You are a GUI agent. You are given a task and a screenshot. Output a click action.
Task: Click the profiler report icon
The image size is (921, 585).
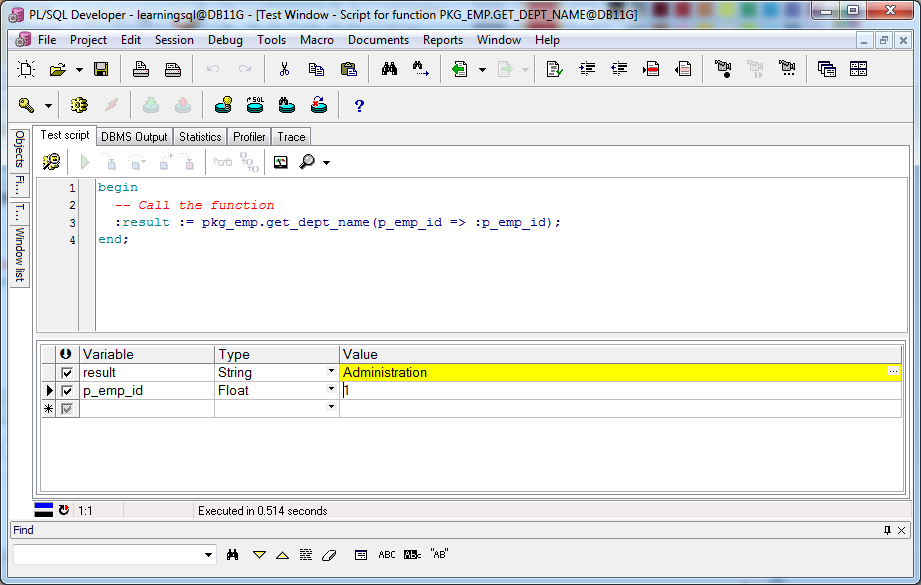(281, 162)
